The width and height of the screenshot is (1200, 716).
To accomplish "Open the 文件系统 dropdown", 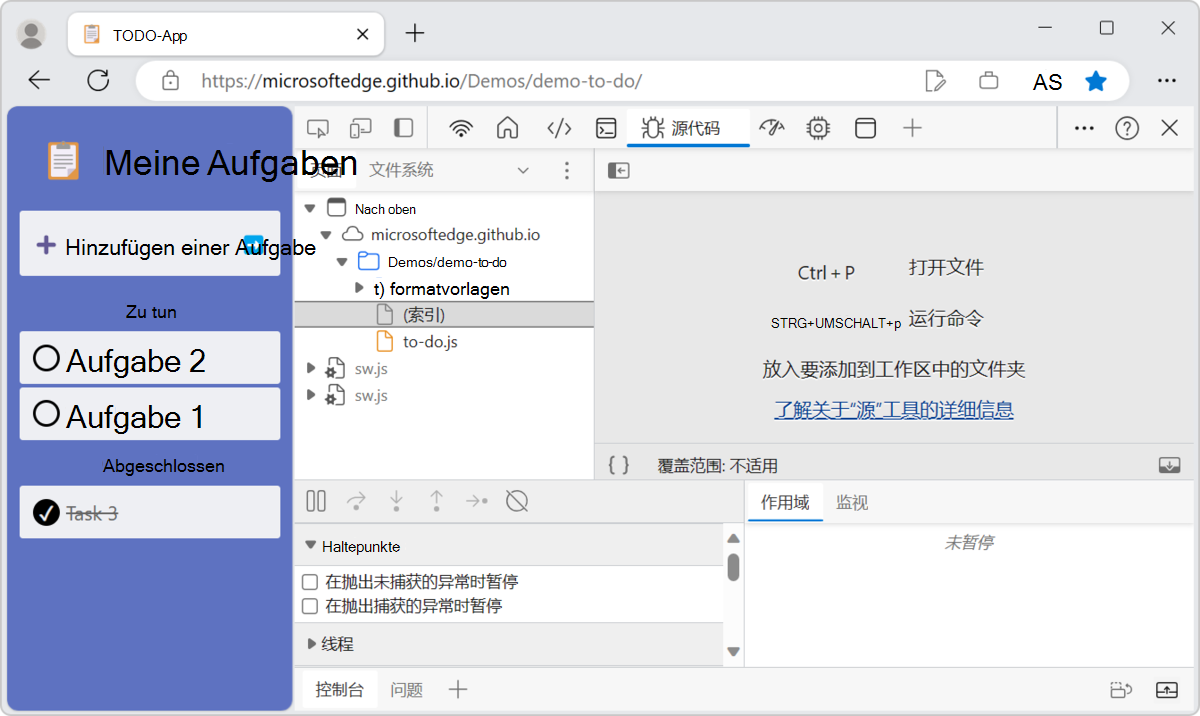I will [522, 170].
